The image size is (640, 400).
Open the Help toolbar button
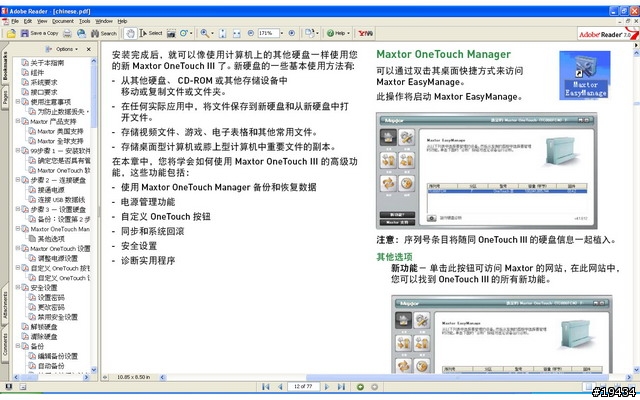(338, 33)
